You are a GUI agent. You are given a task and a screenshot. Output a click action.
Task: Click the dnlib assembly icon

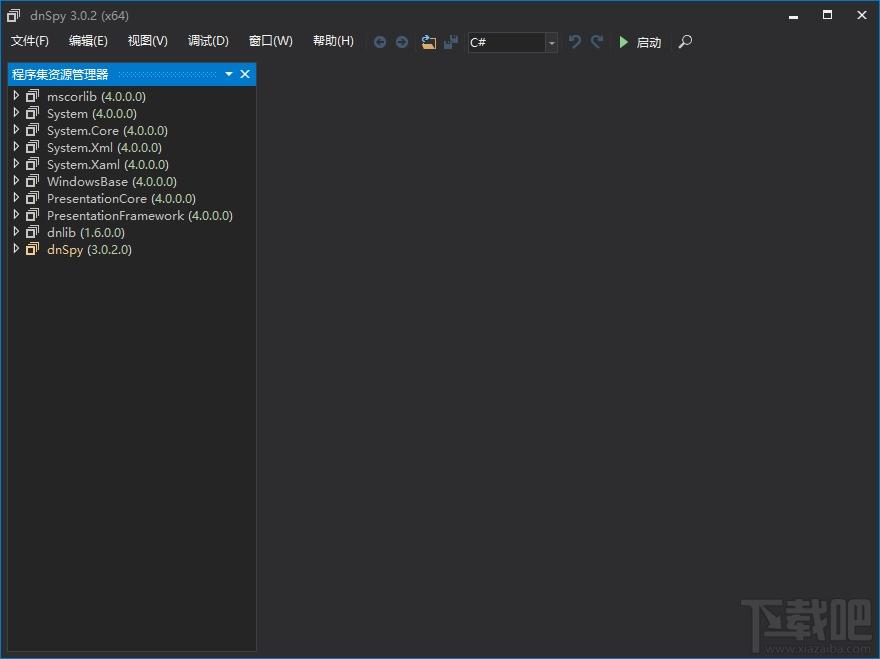tap(33, 232)
